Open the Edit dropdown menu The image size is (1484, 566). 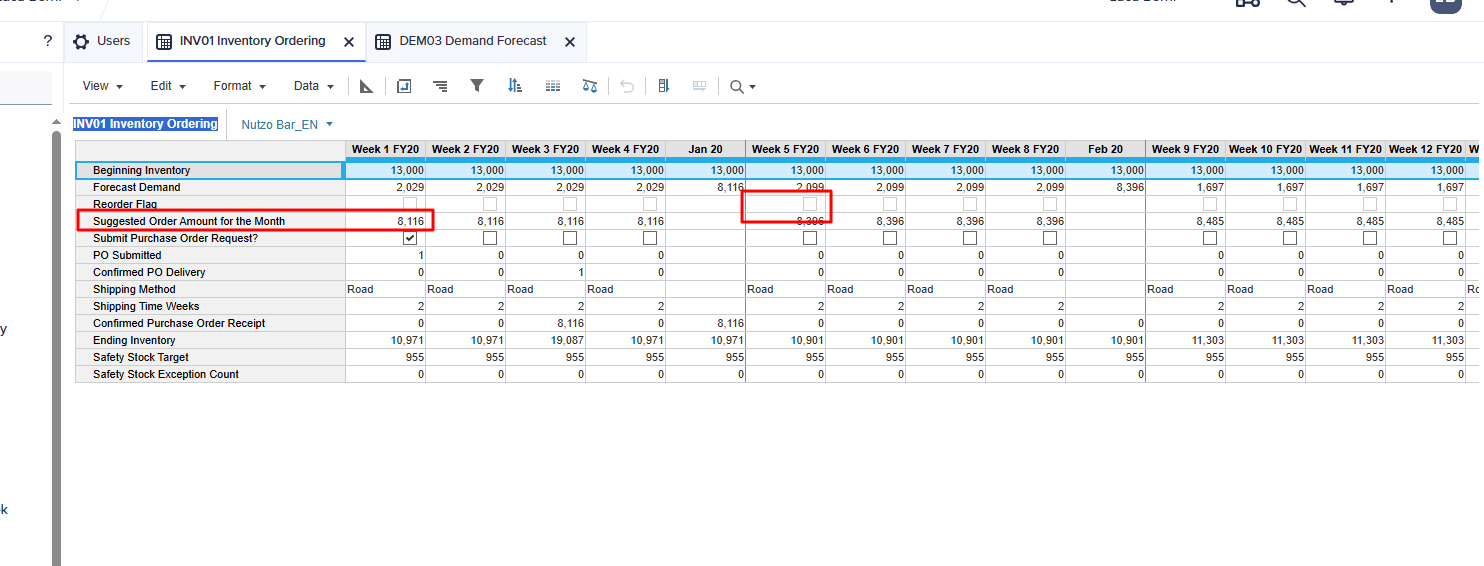point(167,86)
